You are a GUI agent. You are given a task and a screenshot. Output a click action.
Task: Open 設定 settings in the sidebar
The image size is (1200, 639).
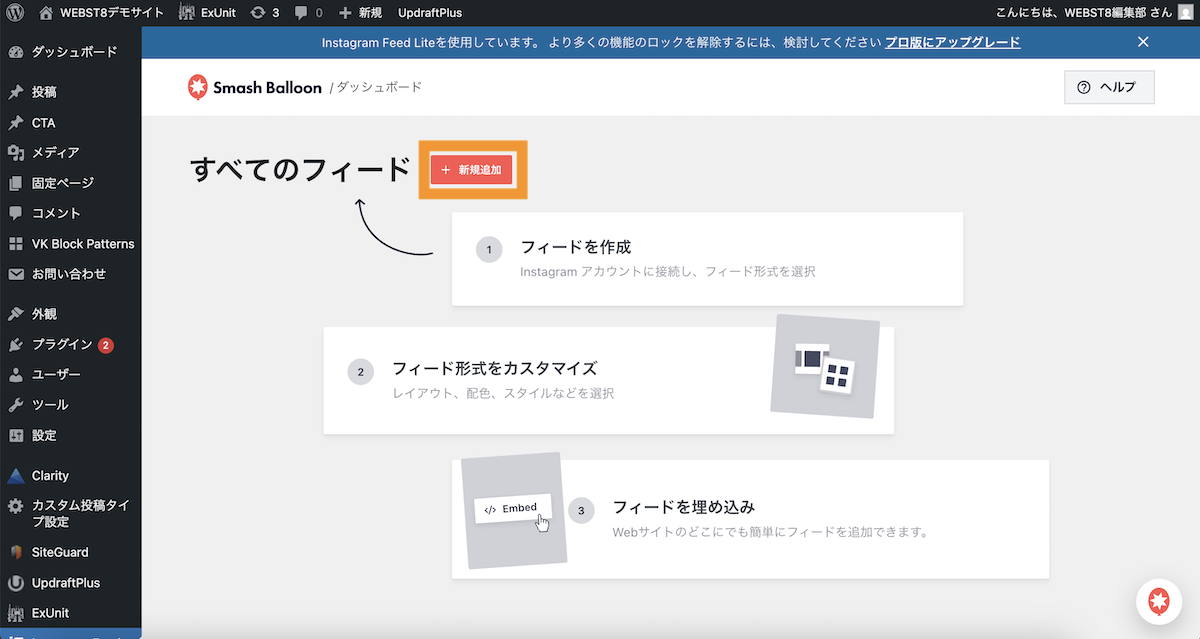44,435
